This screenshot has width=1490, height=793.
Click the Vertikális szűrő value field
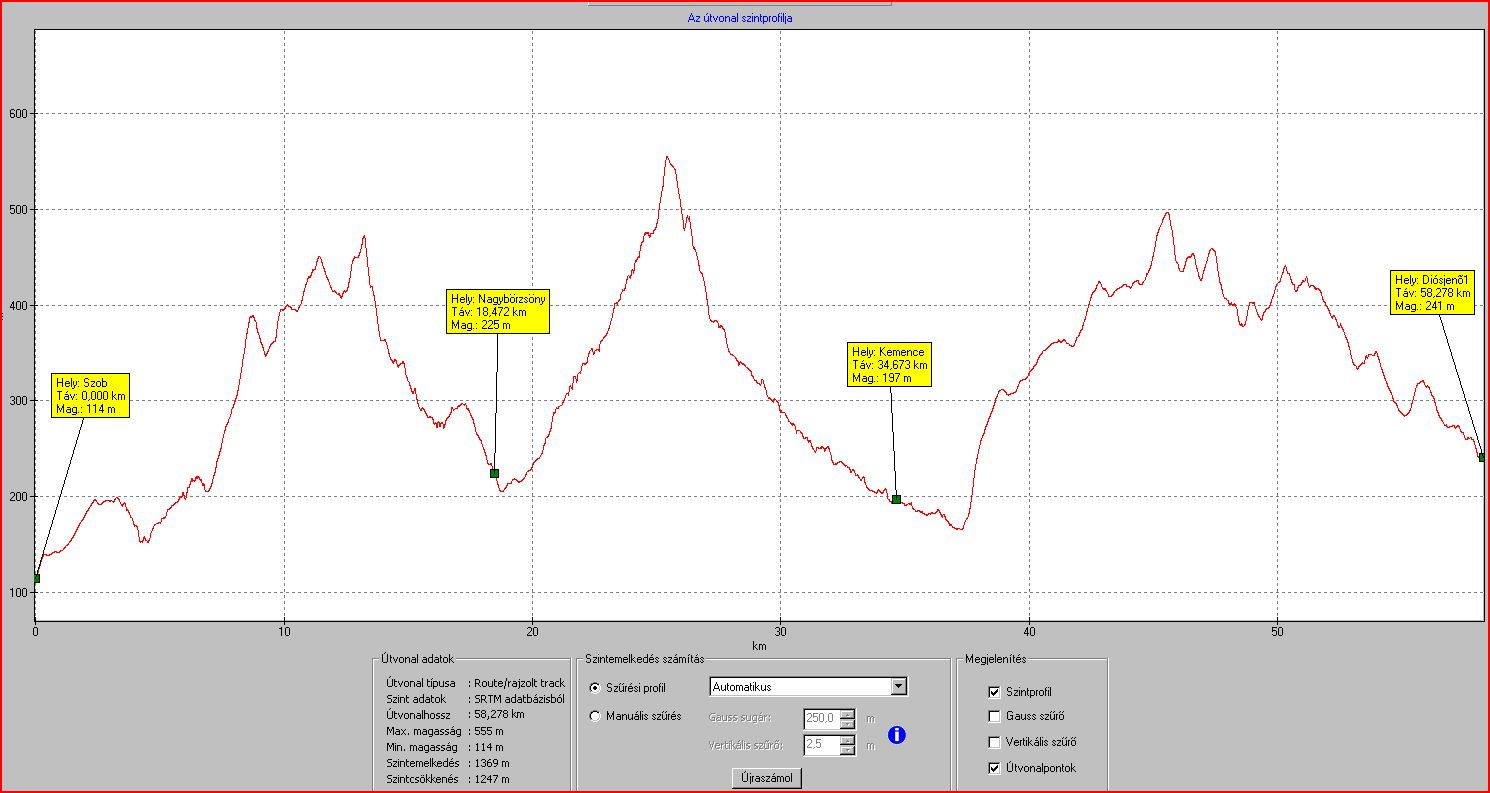[821, 745]
